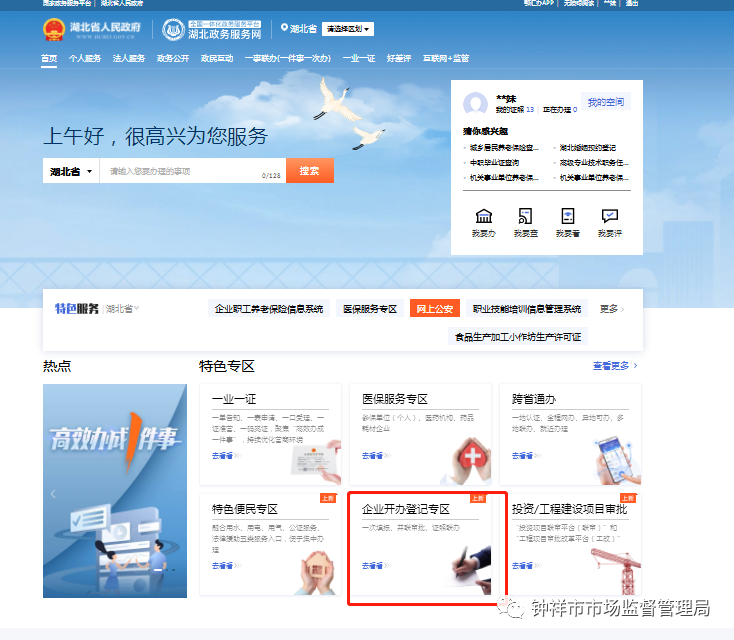
Task: Click 去看看 in the 特色便民专区 card
Action: point(226,566)
